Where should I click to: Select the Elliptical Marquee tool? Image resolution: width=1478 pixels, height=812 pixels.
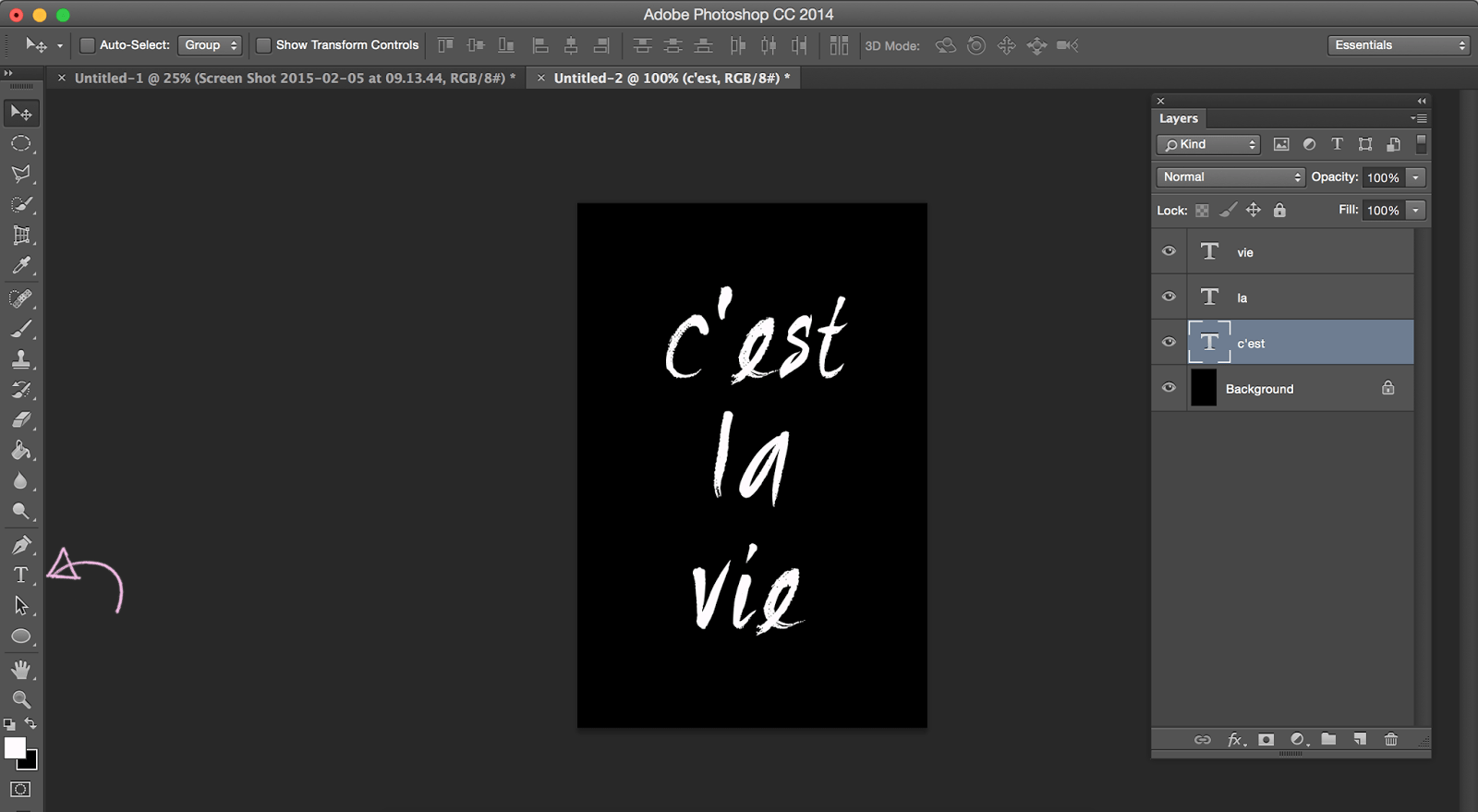[21, 143]
